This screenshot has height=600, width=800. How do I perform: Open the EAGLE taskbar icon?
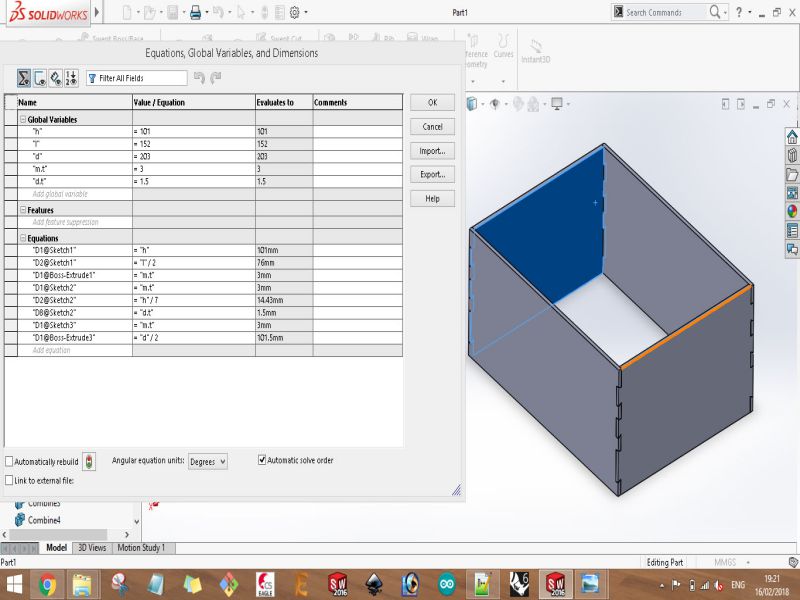265,584
